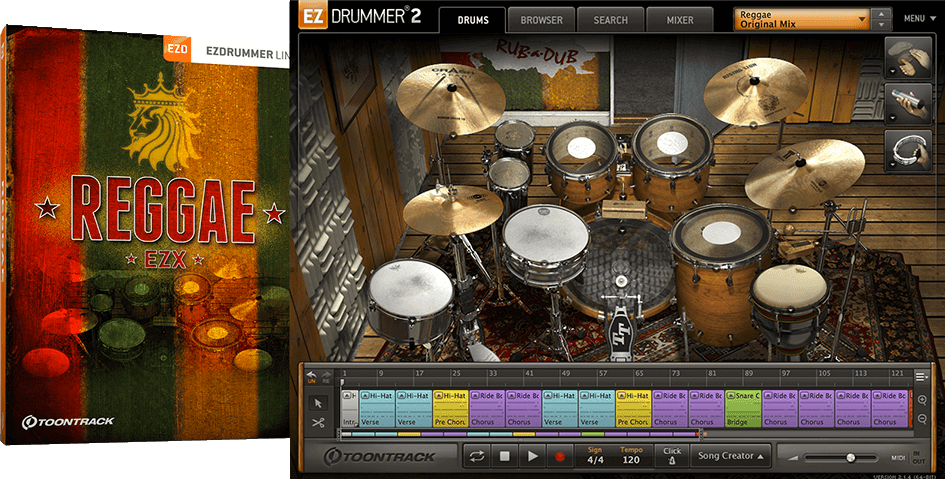Hit the right rack tom

672,154
